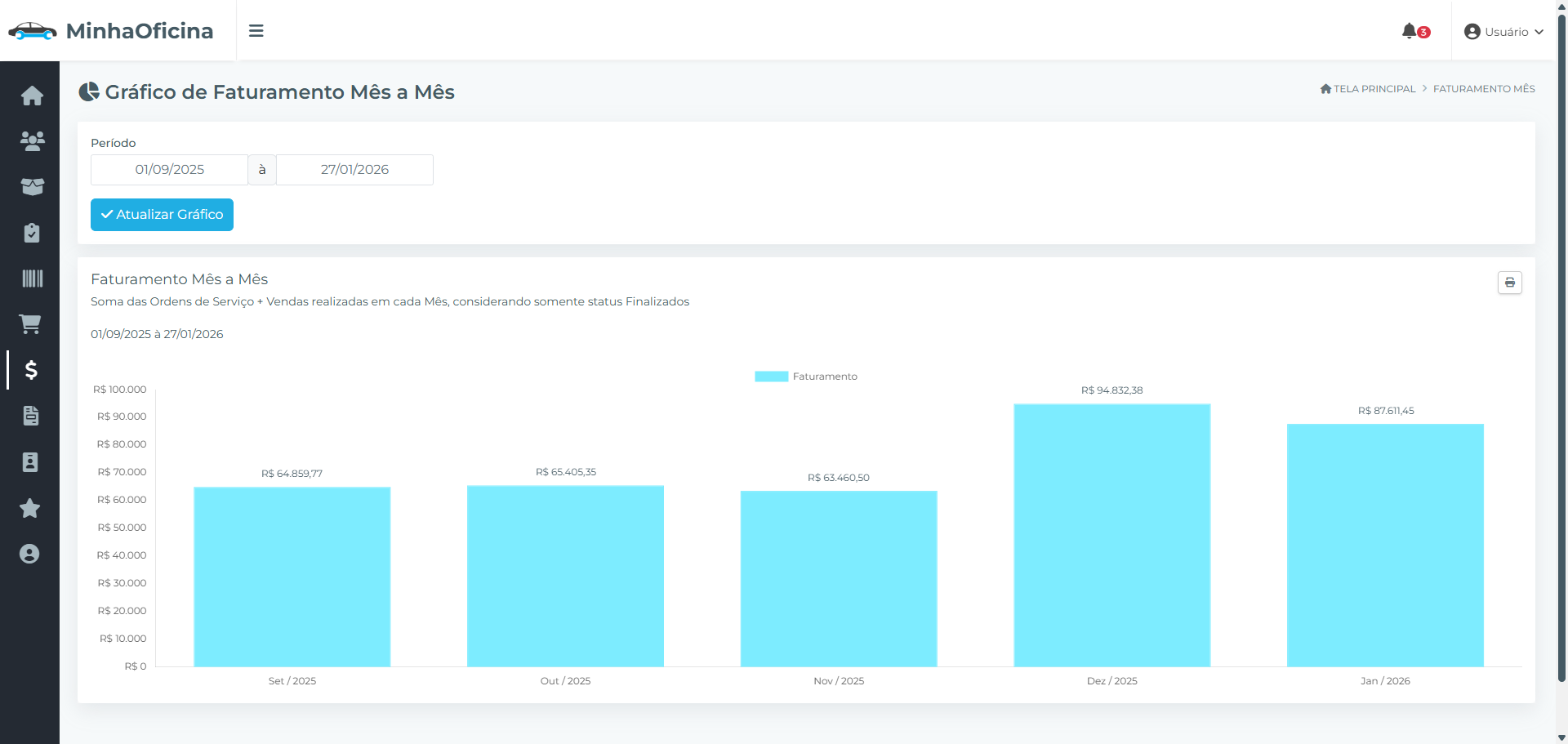Click the notifications bell icon
Viewport: 1568px width, 744px height.
coord(1410,31)
